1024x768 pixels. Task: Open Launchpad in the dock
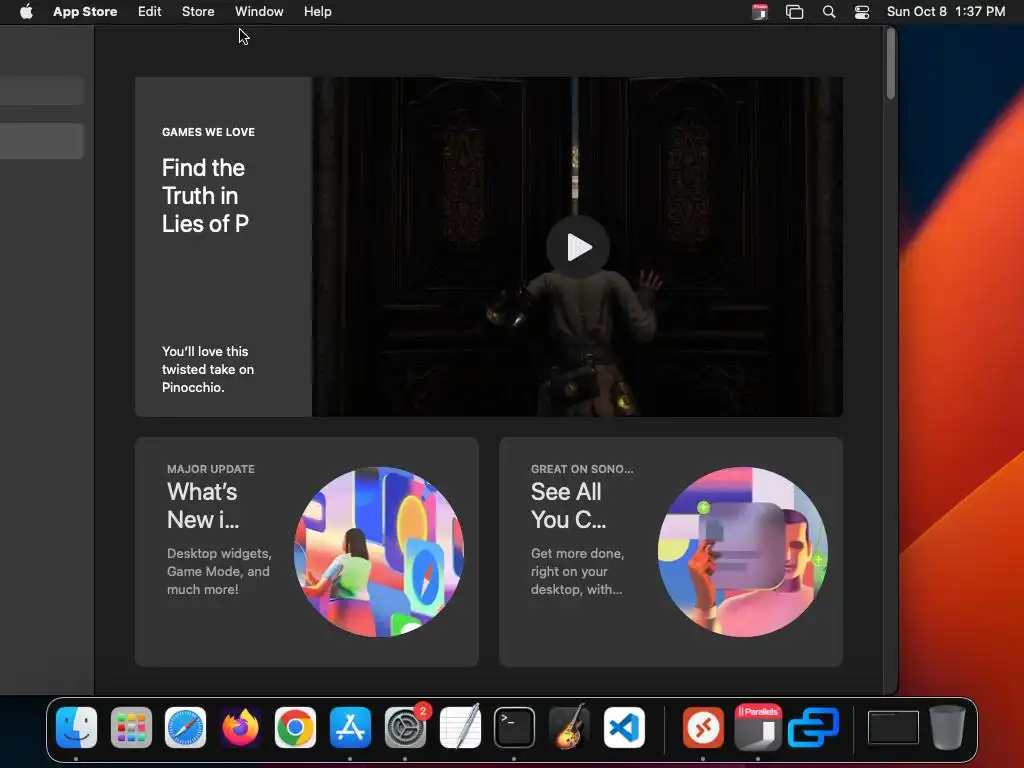coord(131,727)
